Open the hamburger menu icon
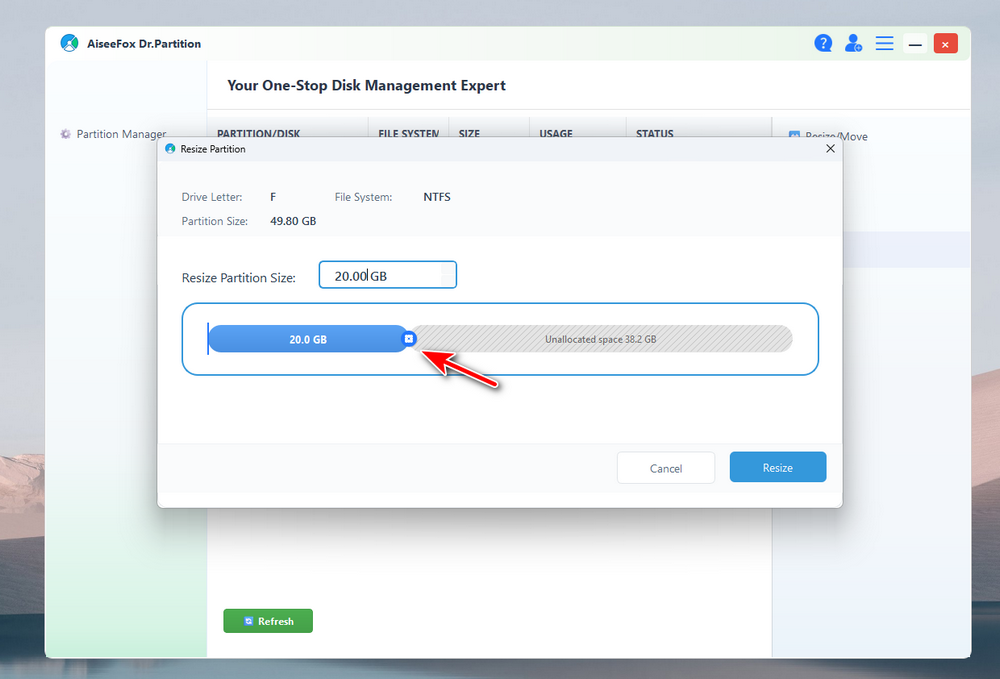The width and height of the screenshot is (1000, 679). [884, 43]
